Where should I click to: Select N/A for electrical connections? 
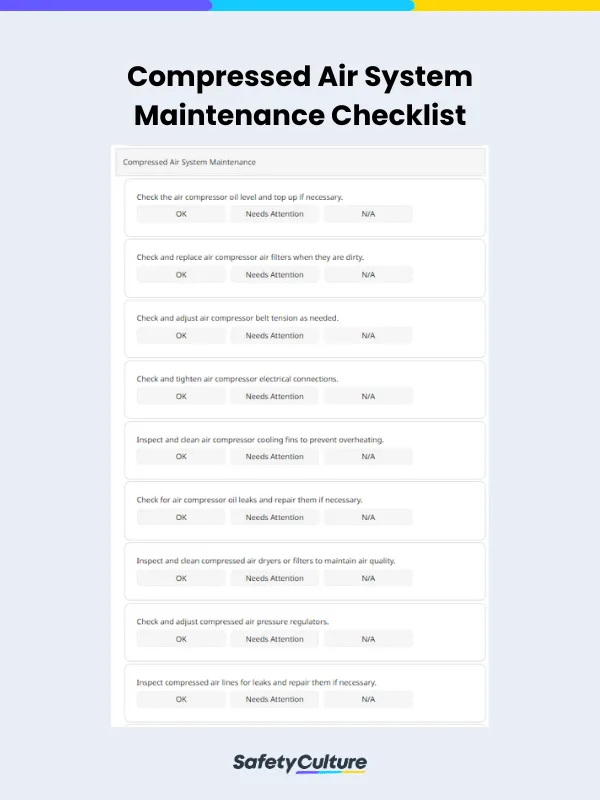pos(367,396)
